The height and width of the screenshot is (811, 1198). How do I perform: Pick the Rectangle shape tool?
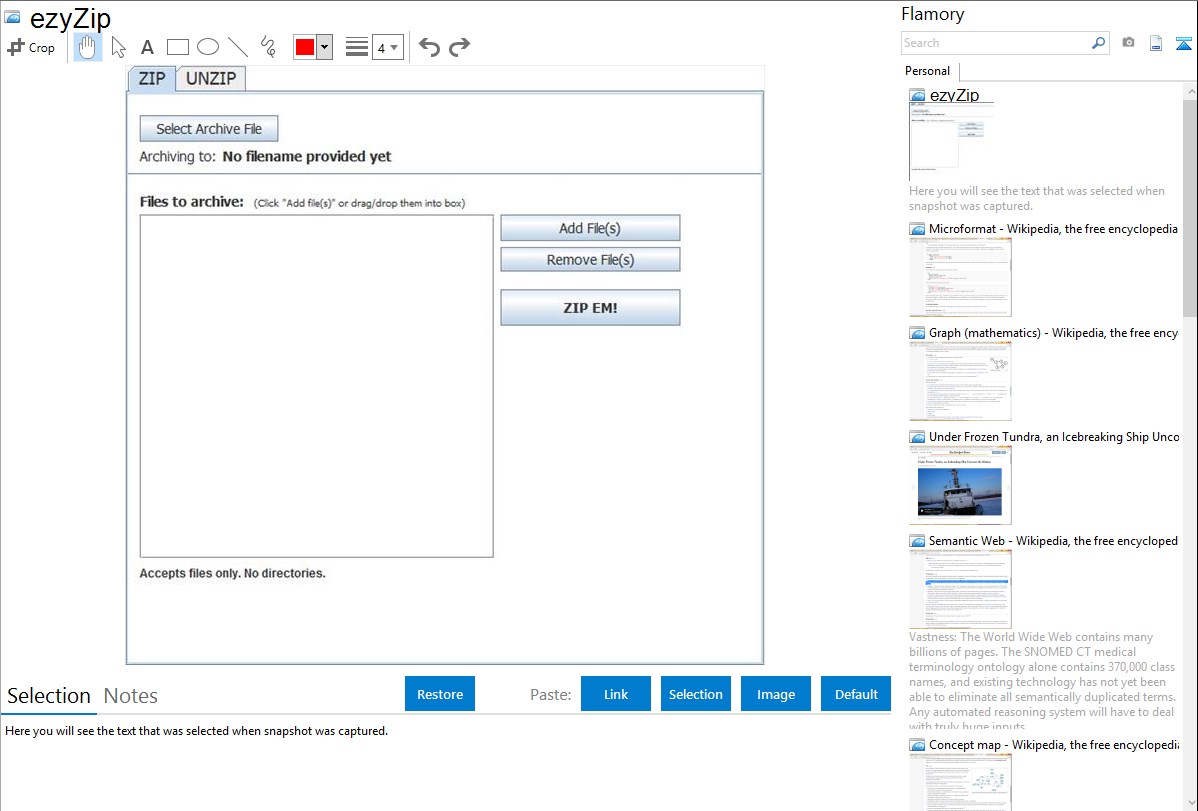(x=177, y=47)
